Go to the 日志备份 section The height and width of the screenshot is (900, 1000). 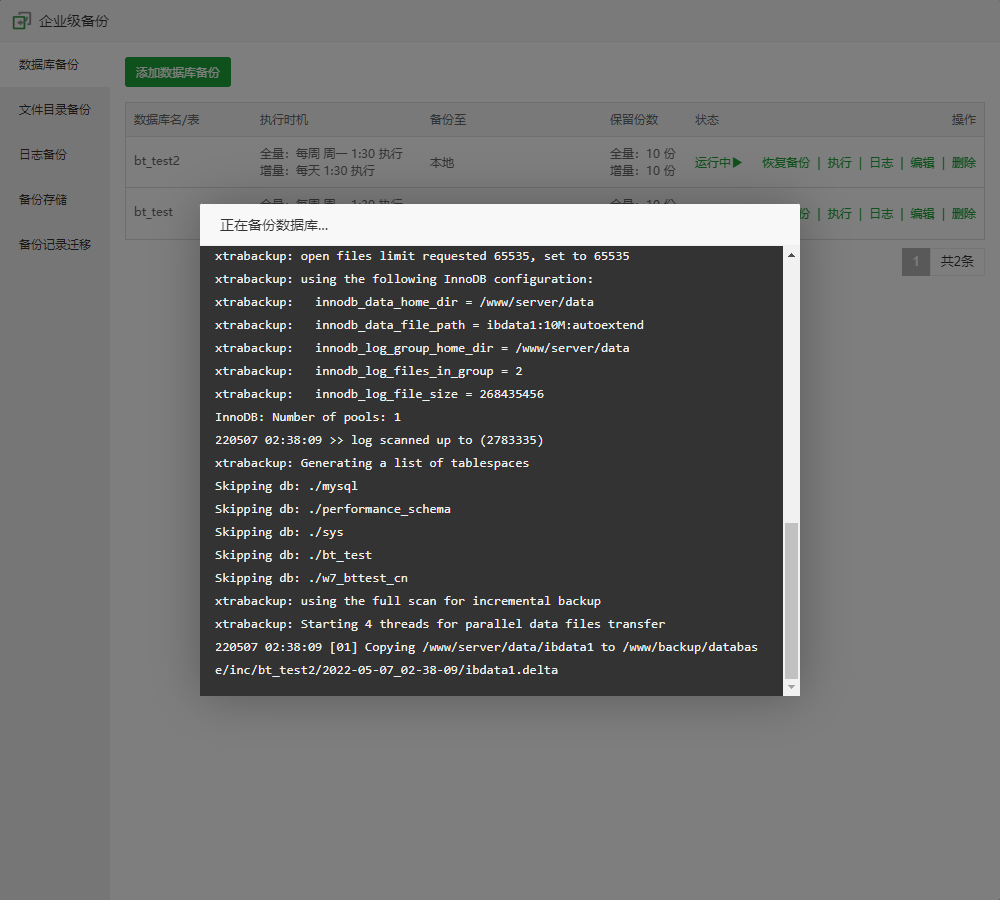coord(43,155)
